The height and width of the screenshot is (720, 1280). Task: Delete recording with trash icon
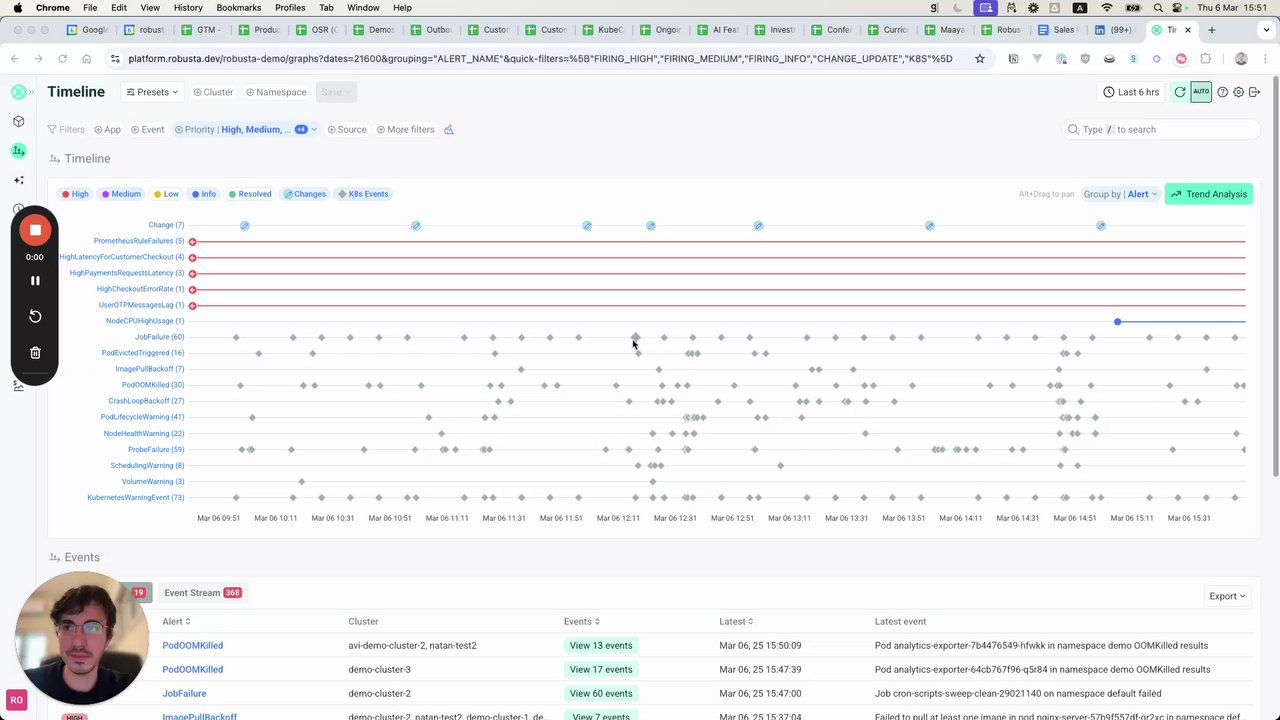point(35,352)
